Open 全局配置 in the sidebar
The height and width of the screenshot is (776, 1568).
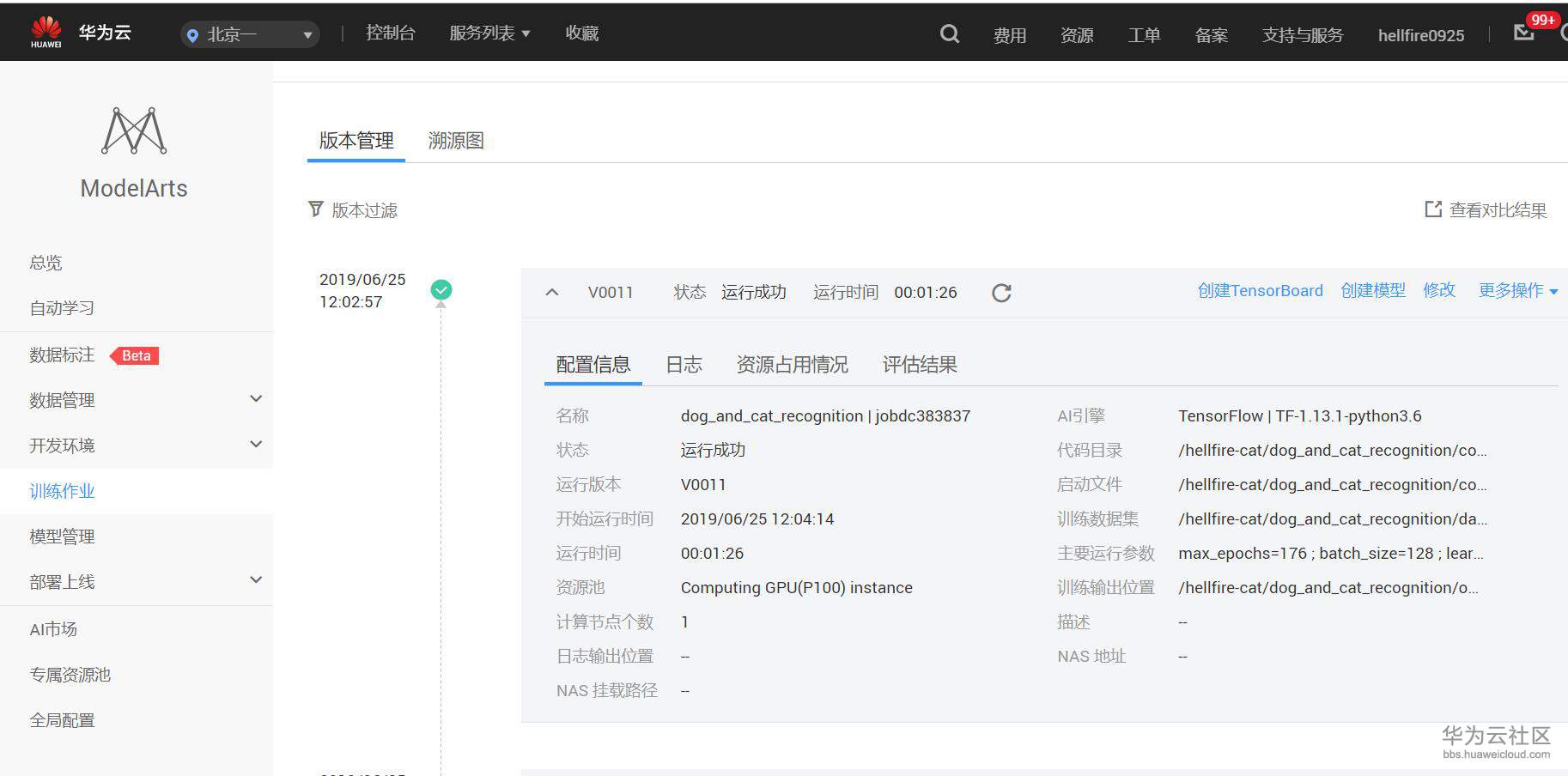62,720
